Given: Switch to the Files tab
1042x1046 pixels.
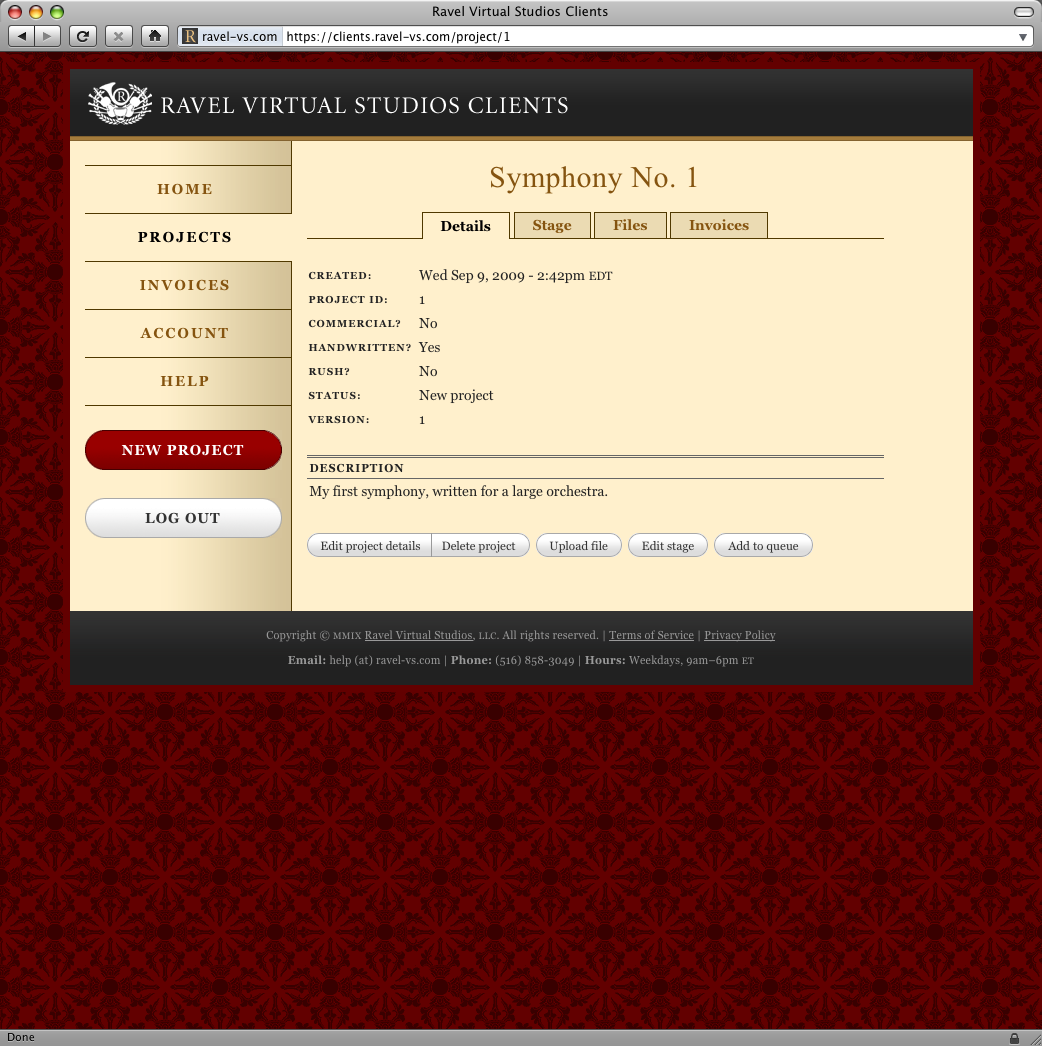Looking at the screenshot, I should 630,225.
